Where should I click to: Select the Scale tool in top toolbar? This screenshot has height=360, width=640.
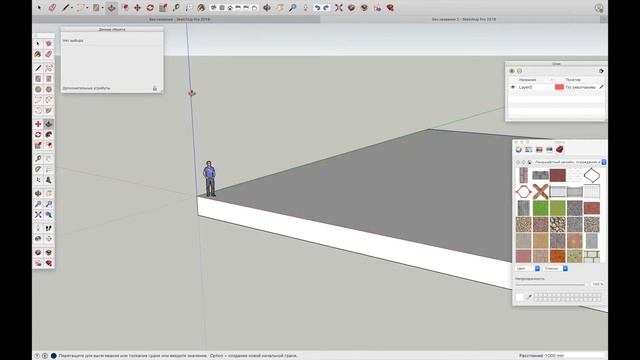coord(163,7)
